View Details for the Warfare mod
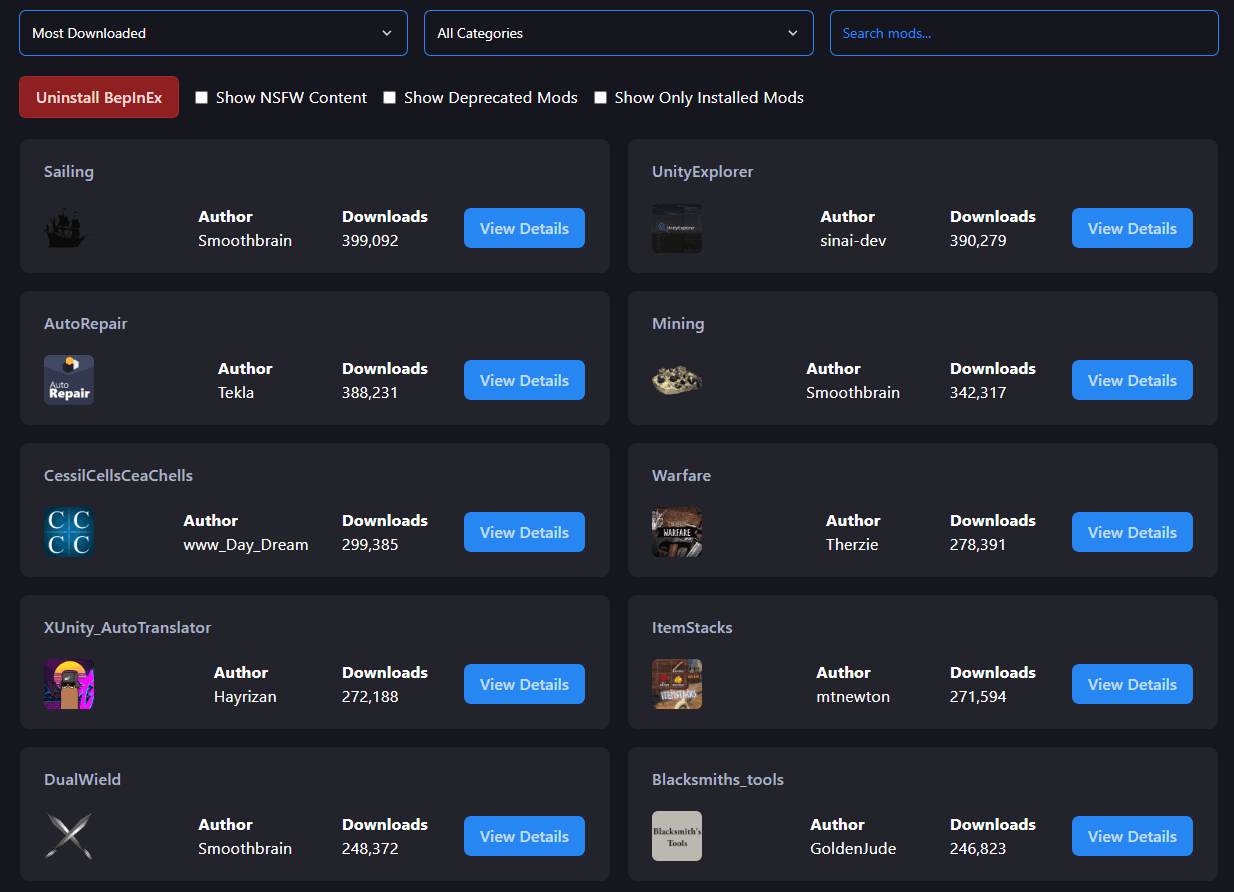The height and width of the screenshot is (892, 1234). click(x=1132, y=532)
